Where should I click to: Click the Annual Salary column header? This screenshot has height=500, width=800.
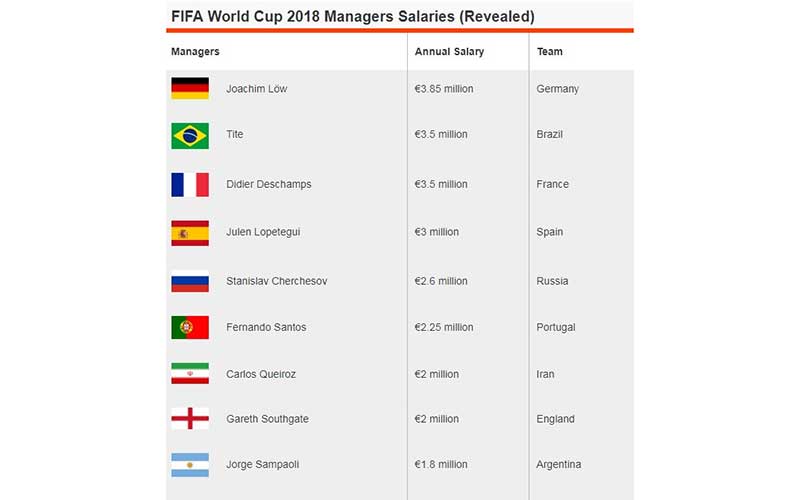(449, 51)
